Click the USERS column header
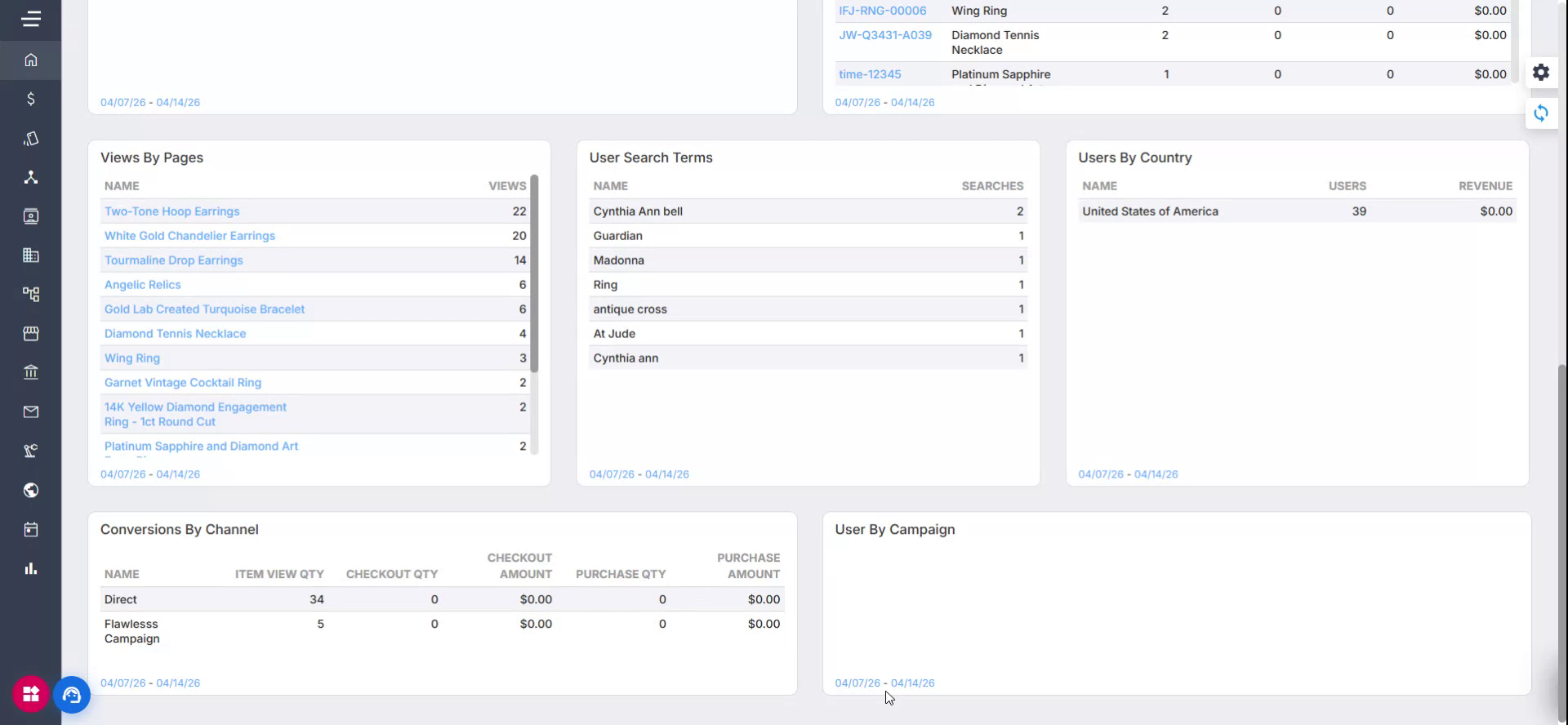1568x725 pixels. click(1347, 186)
